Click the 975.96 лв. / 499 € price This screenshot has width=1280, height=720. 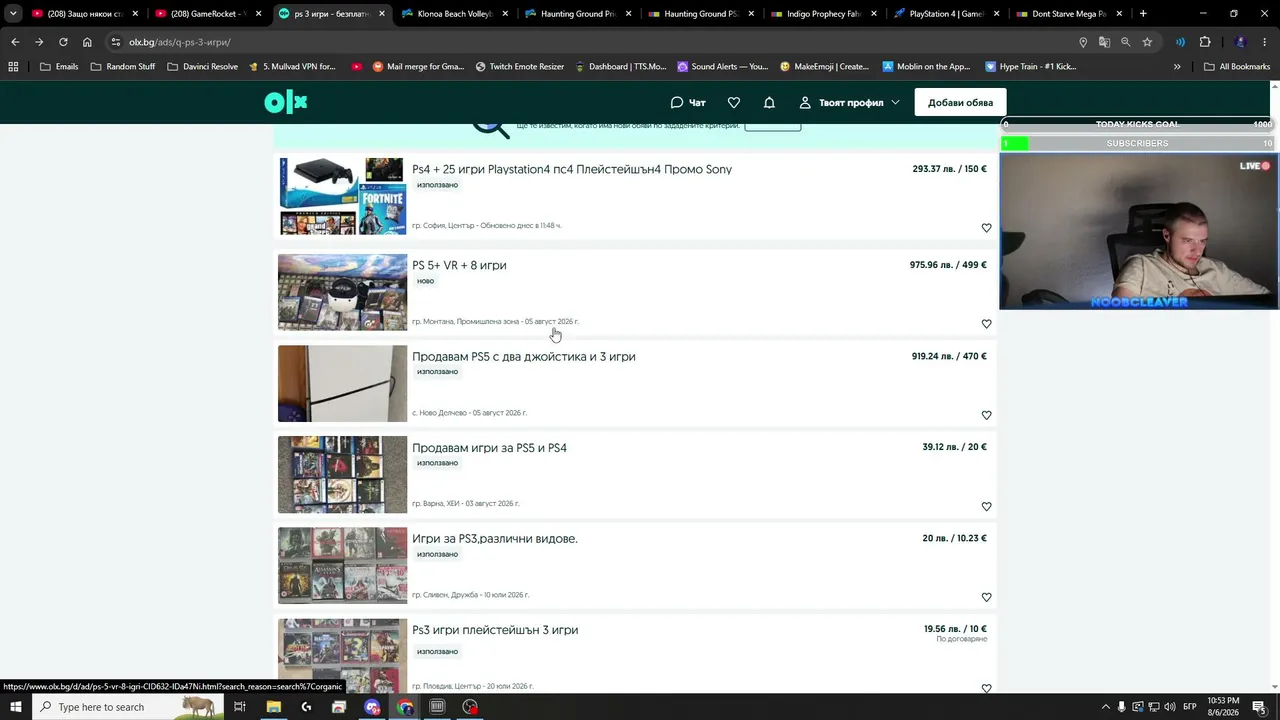[948, 265]
